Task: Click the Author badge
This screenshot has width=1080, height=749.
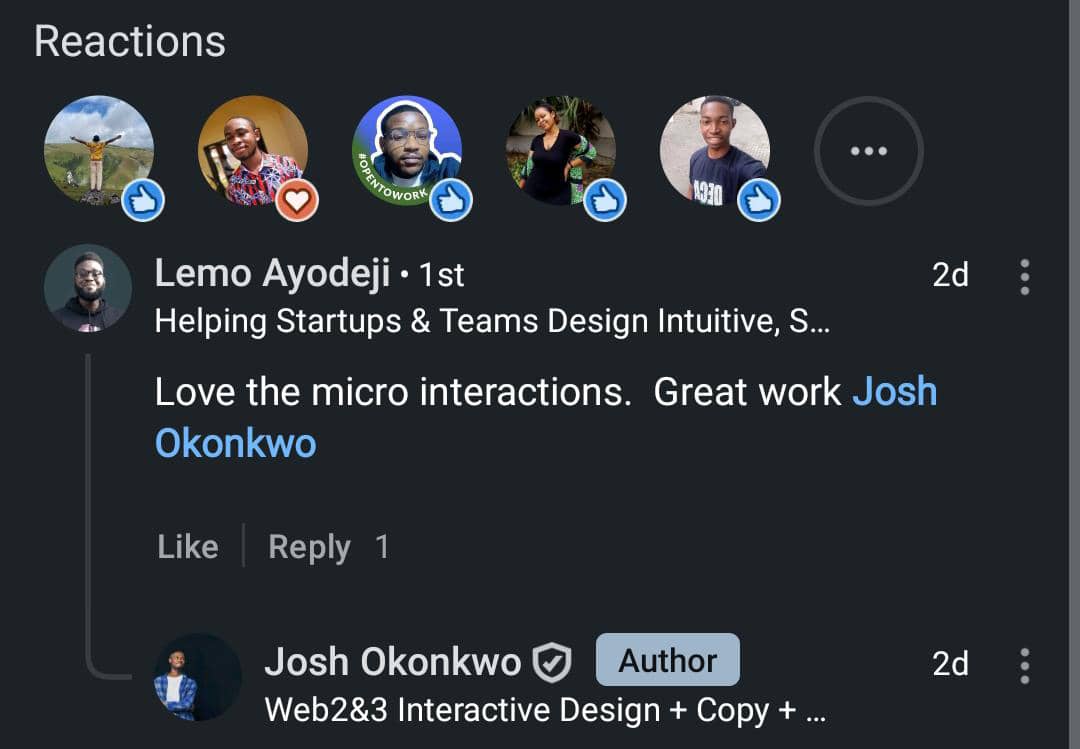Action: tap(668, 660)
